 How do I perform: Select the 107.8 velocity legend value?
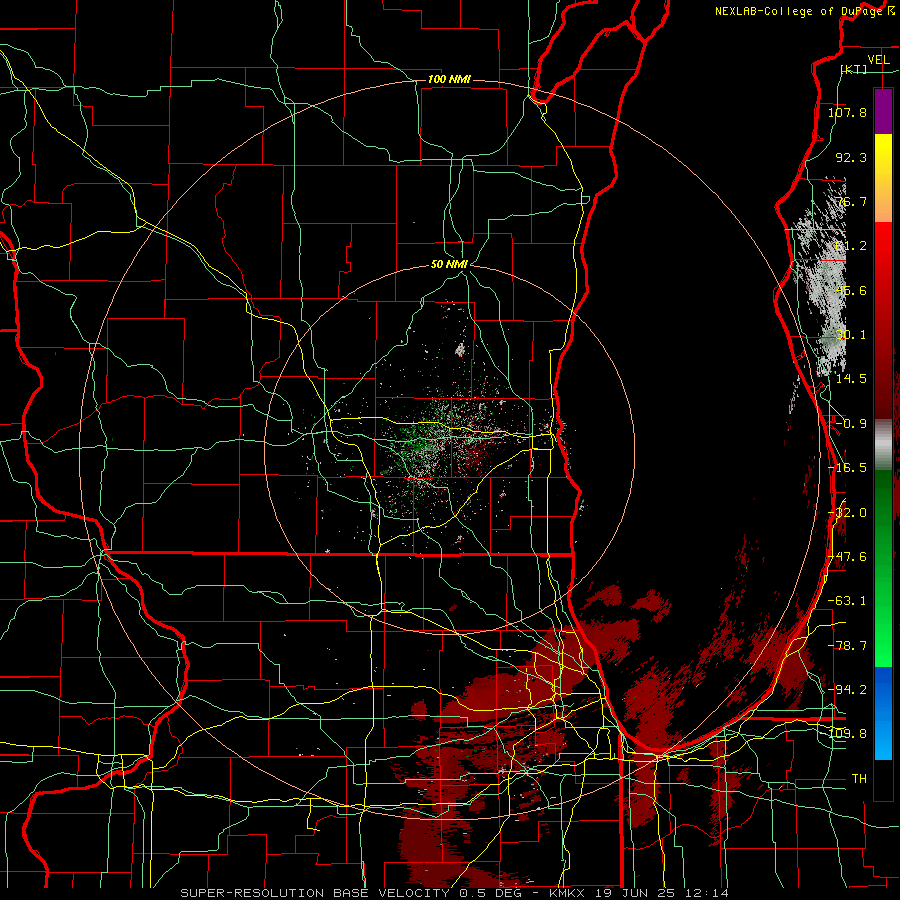click(x=847, y=112)
